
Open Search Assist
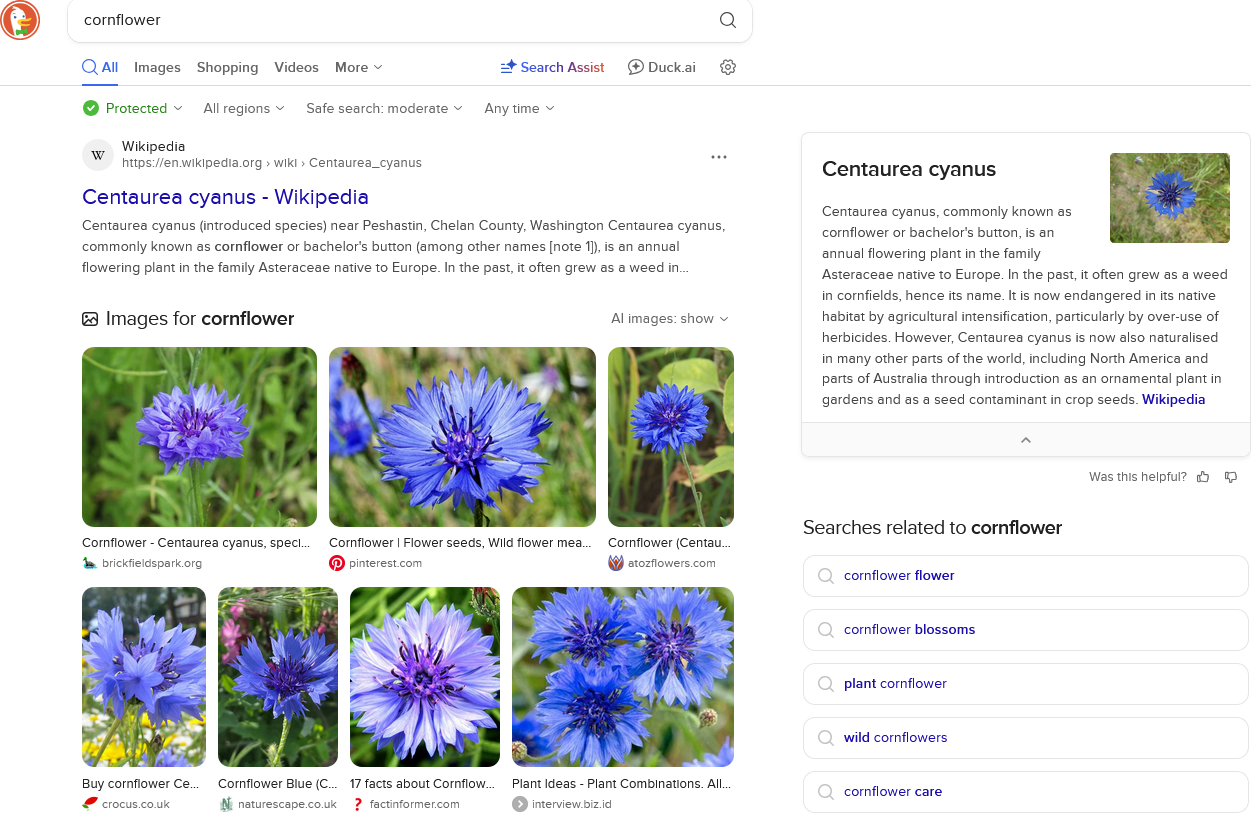552,67
